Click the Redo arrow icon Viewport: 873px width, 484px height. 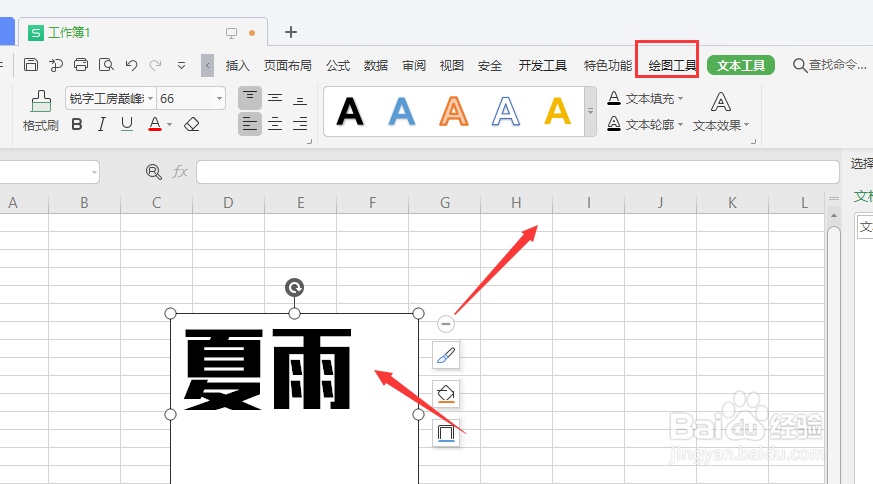click(156, 65)
